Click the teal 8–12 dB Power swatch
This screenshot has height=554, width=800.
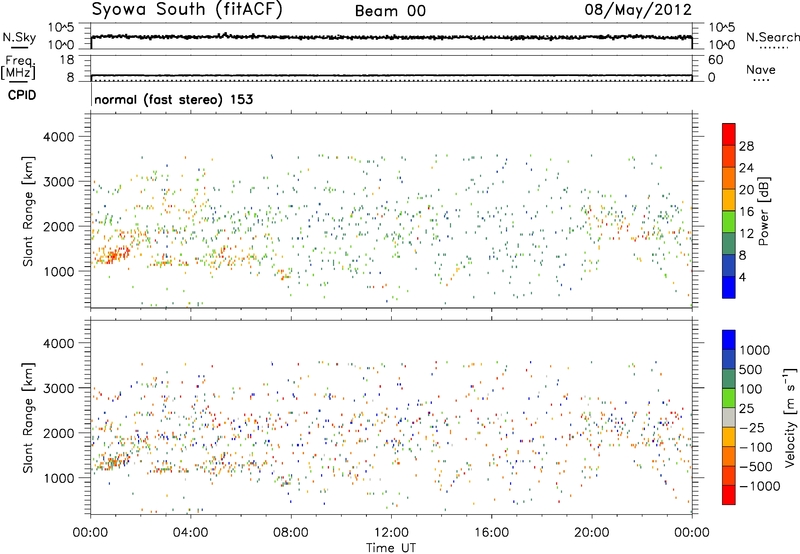click(x=729, y=243)
